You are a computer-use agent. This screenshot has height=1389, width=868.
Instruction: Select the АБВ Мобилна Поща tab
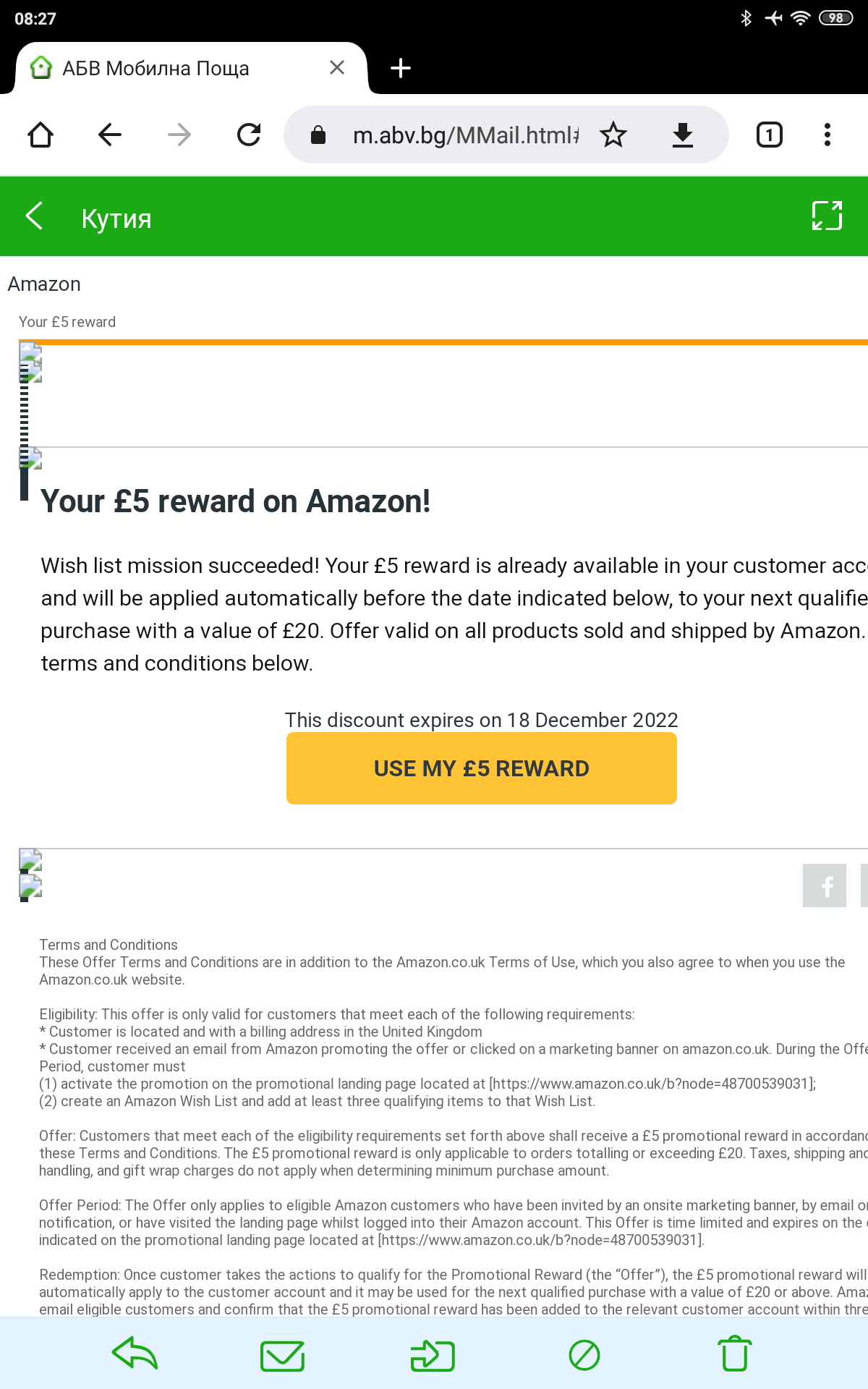(156, 68)
